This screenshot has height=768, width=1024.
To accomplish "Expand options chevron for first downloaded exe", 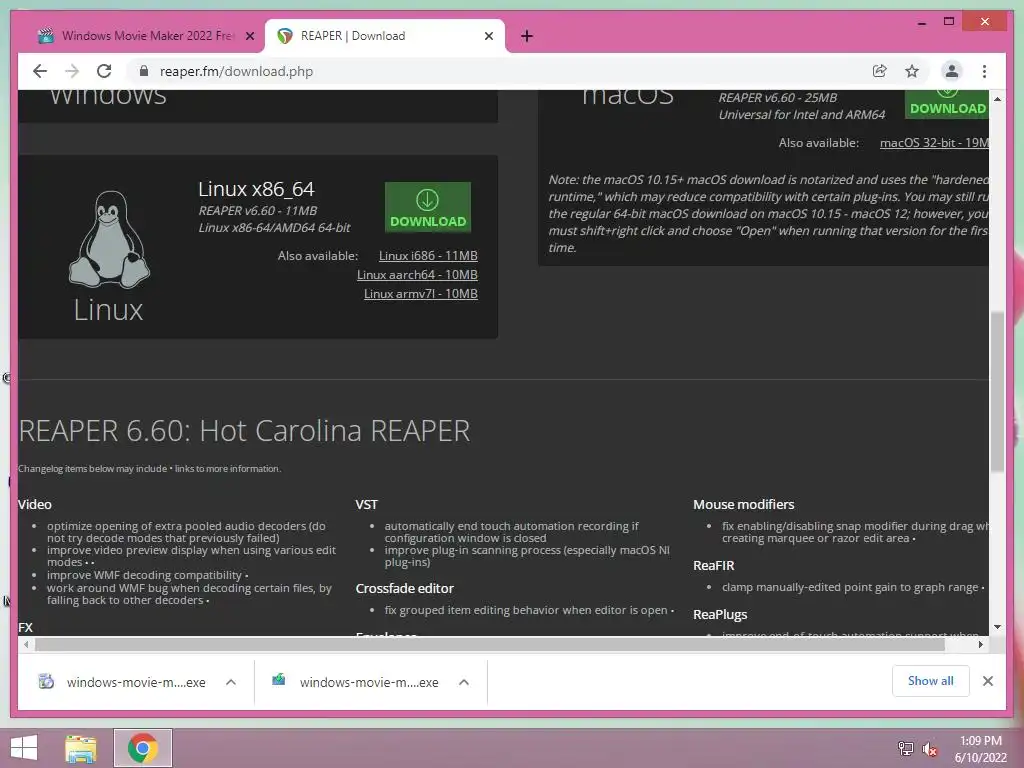I will coord(231,682).
